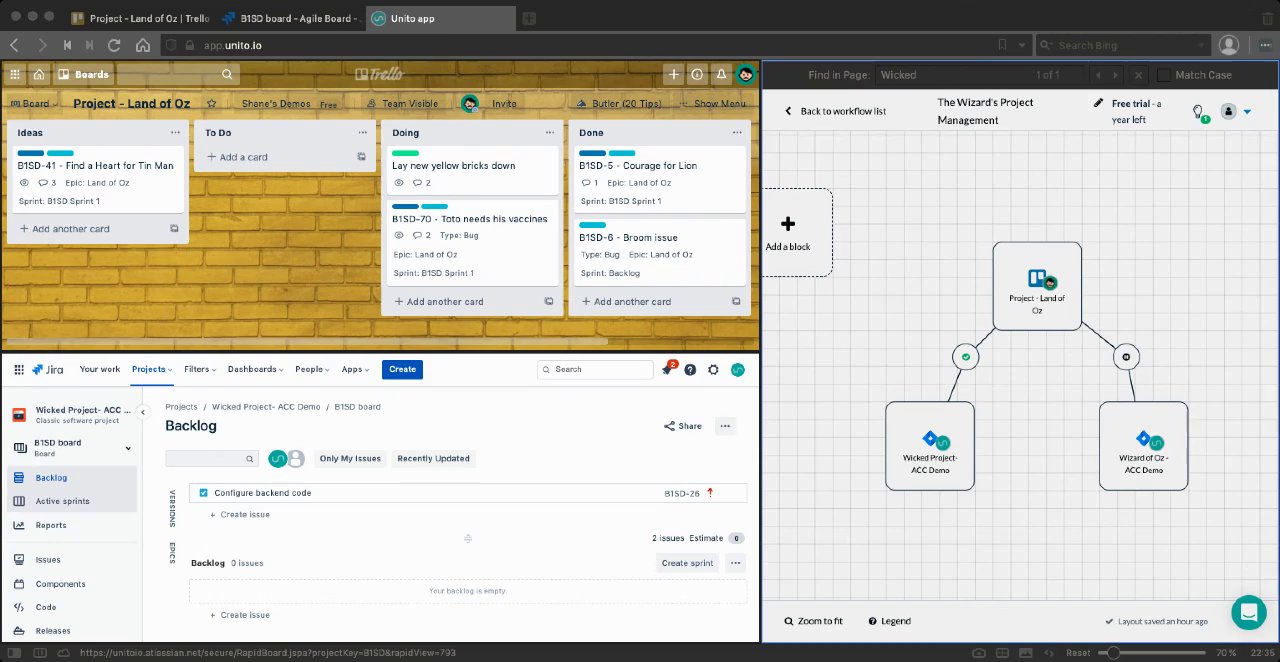The width and height of the screenshot is (1280, 662).
Task: Click Create sprint button
Action: pos(688,563)
